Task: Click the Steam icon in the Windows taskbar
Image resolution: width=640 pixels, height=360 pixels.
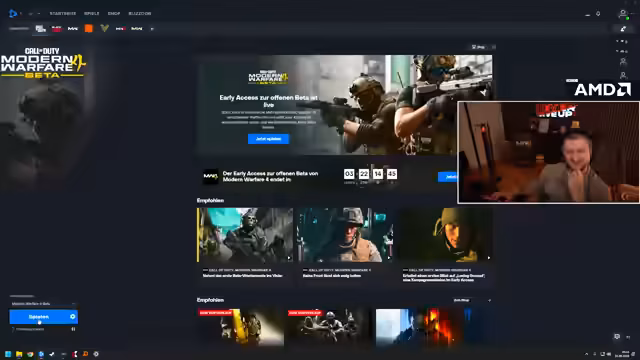Action: click(x=52, y=354)
